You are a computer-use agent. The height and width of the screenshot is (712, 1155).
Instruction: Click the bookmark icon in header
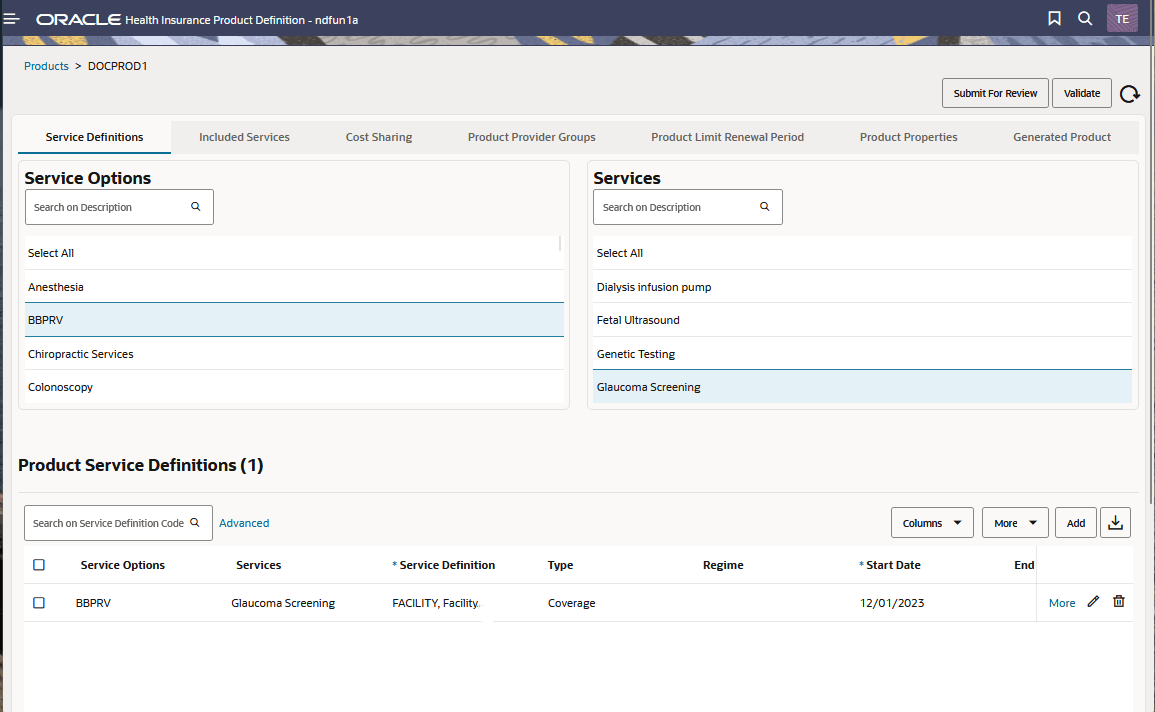1054,18
